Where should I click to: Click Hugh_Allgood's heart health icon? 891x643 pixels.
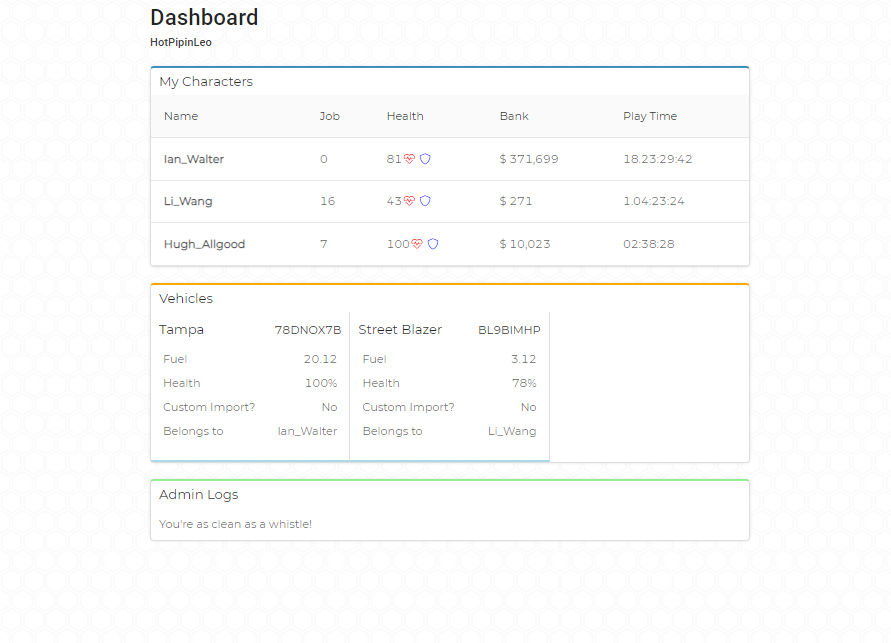coord(417,244)
